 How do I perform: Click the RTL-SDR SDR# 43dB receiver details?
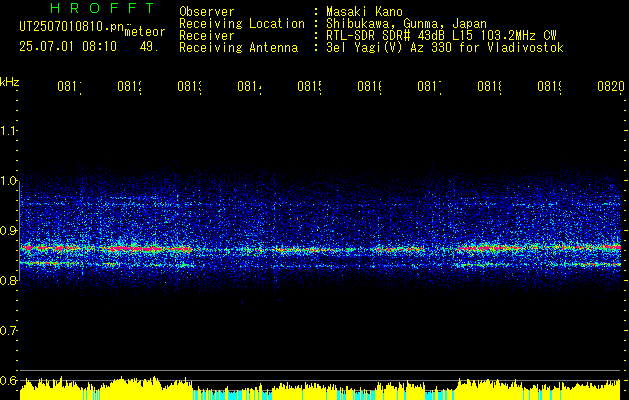[441, 36]
